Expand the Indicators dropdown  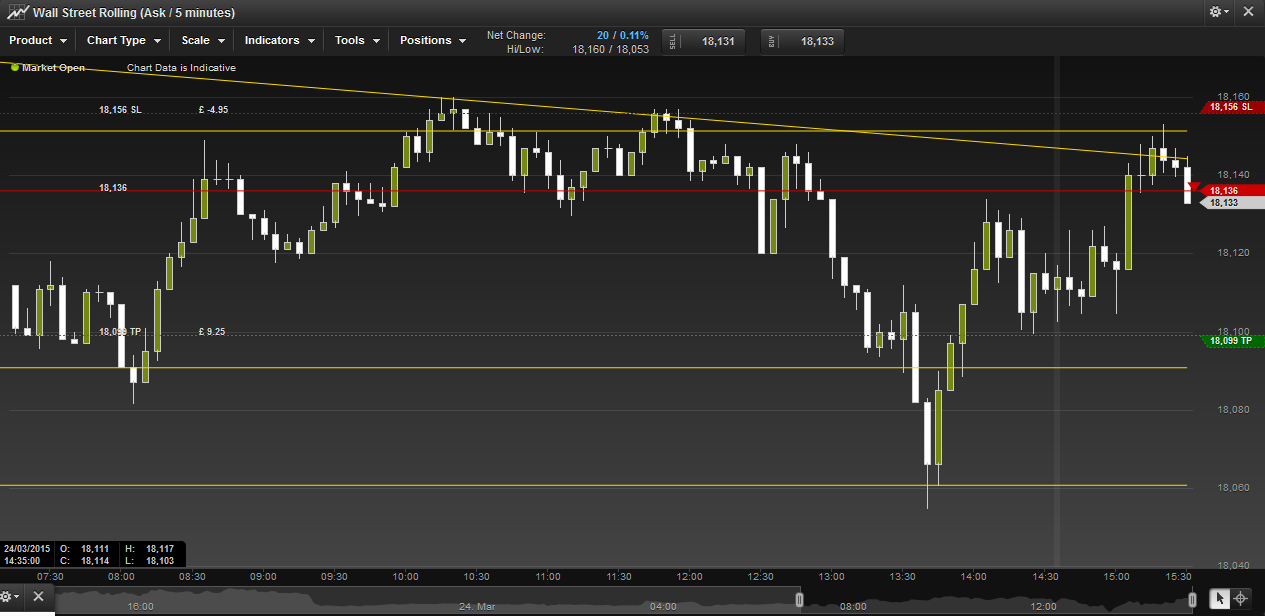tap(279, 41)
